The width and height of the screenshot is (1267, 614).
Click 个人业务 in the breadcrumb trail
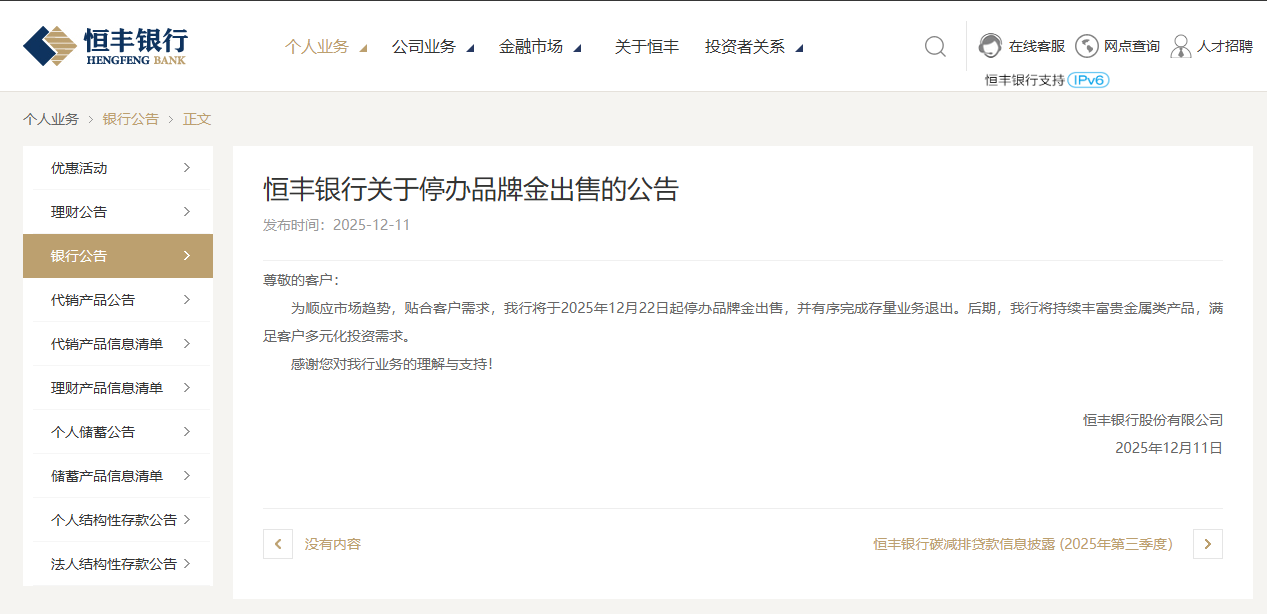pos(50,119)
